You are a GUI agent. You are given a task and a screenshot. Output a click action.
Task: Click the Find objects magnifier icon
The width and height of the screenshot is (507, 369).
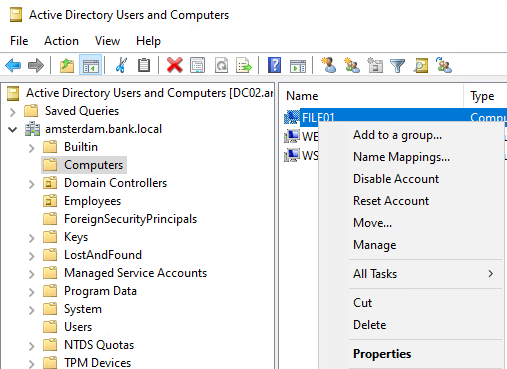(x=421, y=65)
